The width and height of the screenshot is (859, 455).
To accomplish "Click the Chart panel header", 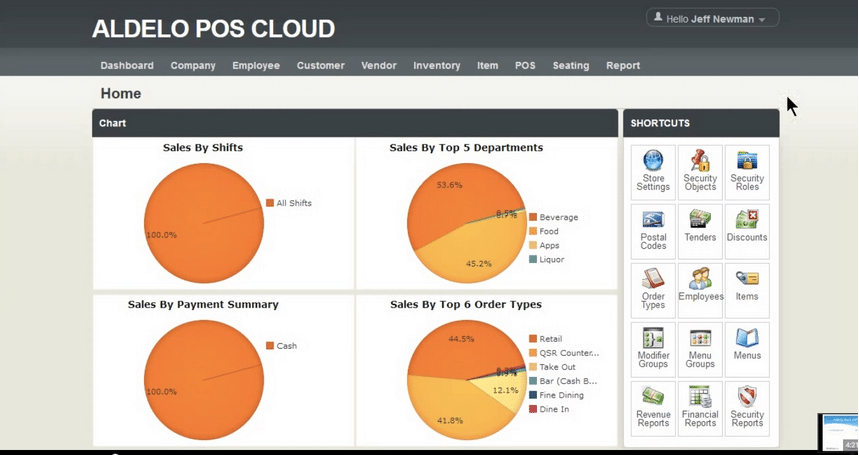I will point(355,123).
